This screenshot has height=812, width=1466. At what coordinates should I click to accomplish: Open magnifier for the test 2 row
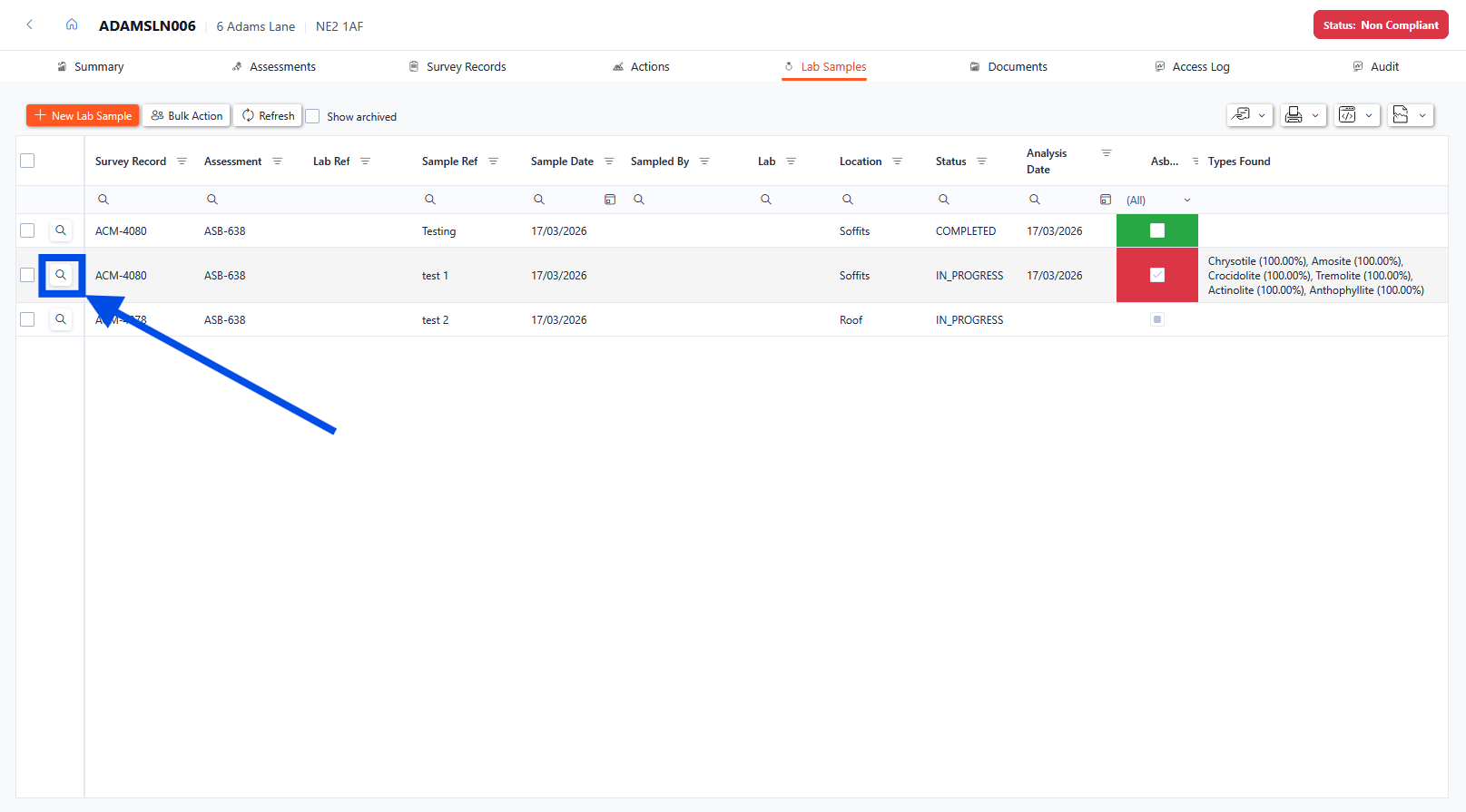61,319
